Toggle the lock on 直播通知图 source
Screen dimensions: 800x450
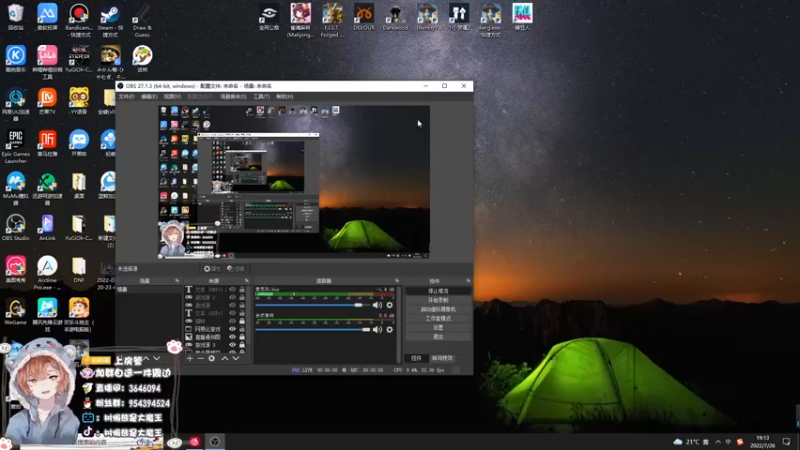pos(242,337)
